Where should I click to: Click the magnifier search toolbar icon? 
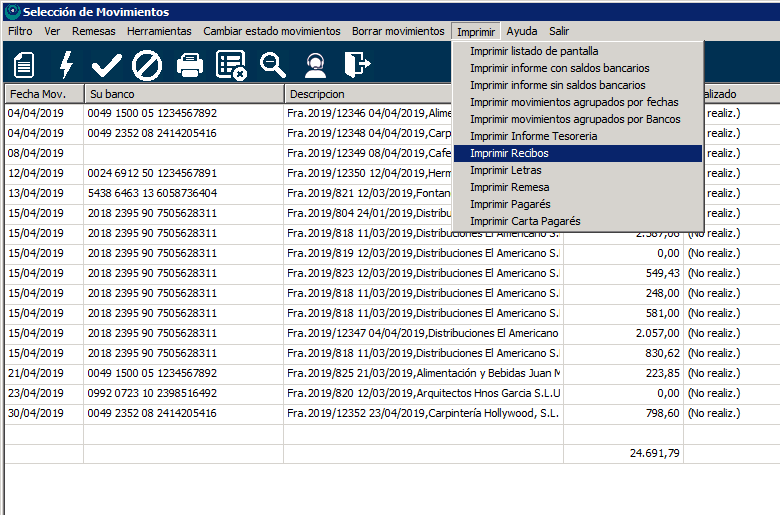tap(273, 65)
